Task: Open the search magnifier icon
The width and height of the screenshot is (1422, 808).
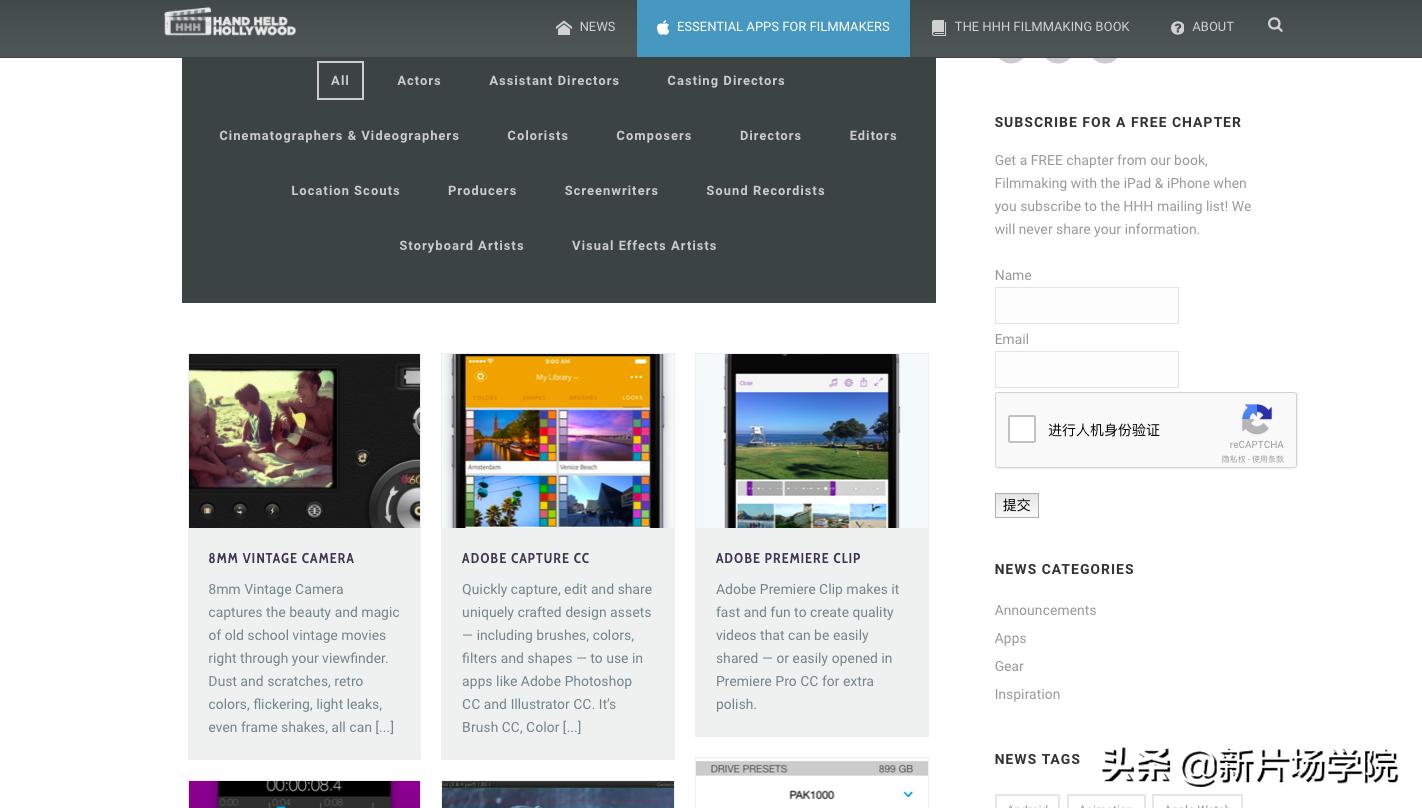Action: [1275, 25]
